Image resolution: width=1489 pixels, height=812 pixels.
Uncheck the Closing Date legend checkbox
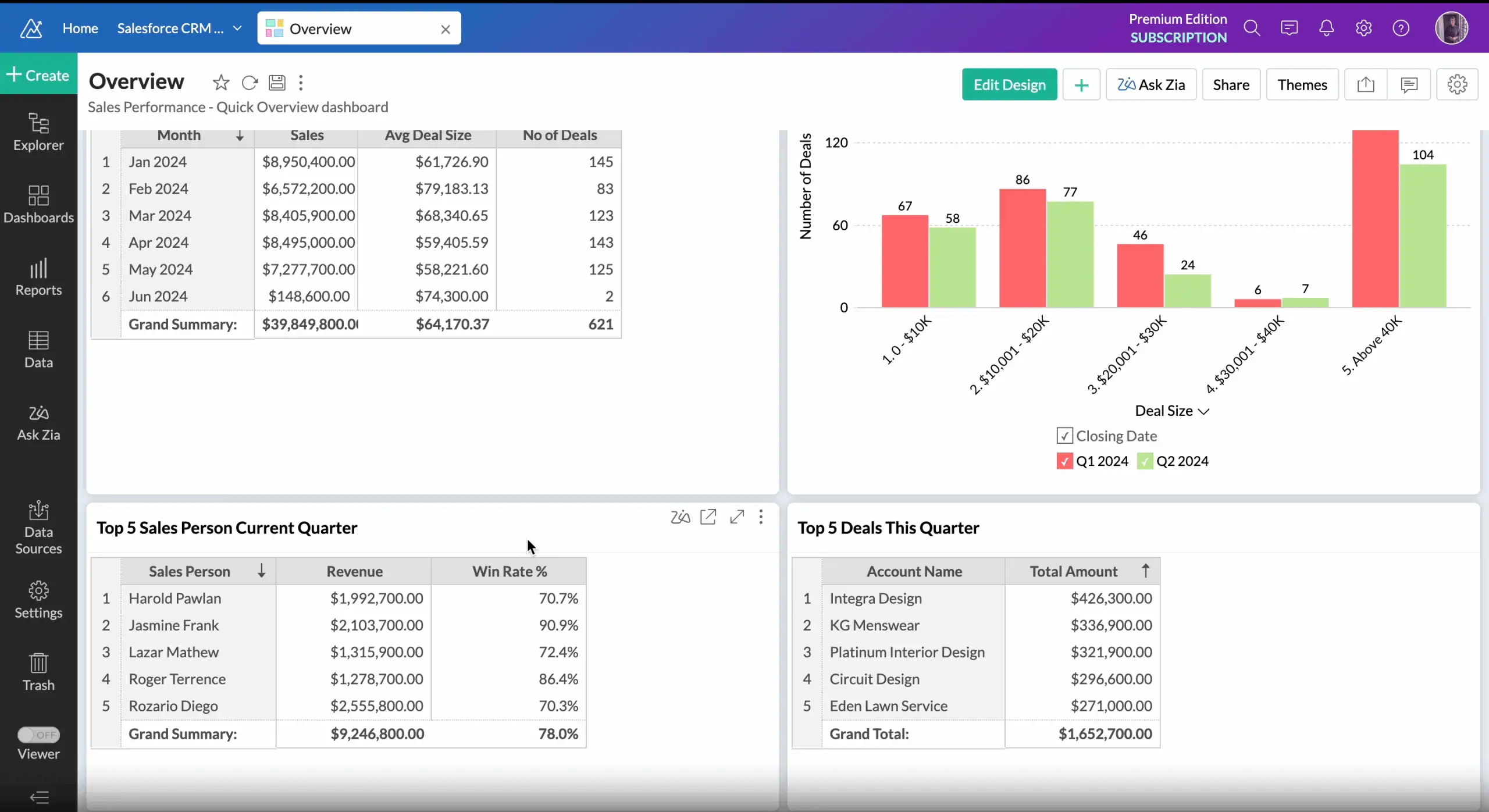click(x=1064, y=436)
